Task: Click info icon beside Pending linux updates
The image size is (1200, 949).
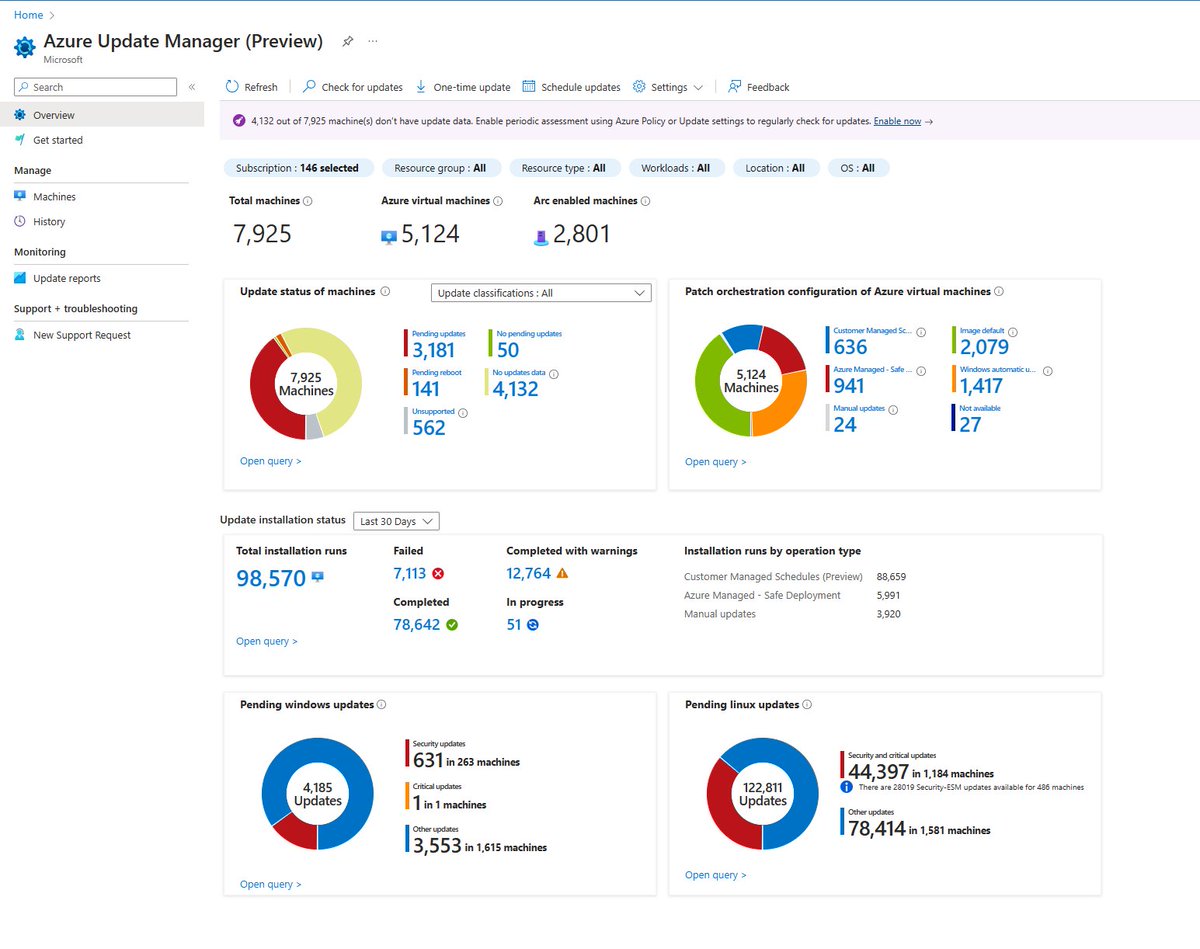Action: point(807,705)
